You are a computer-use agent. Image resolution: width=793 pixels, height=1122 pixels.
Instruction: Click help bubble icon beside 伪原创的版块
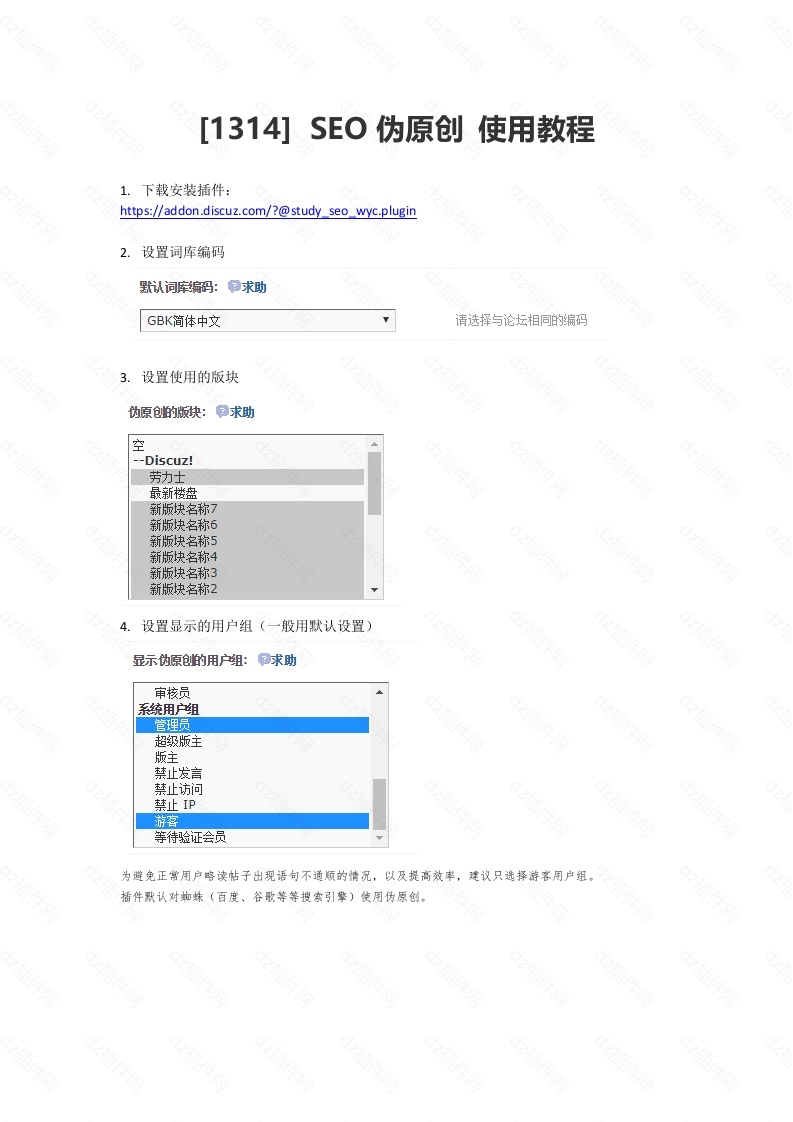[222, 412]
